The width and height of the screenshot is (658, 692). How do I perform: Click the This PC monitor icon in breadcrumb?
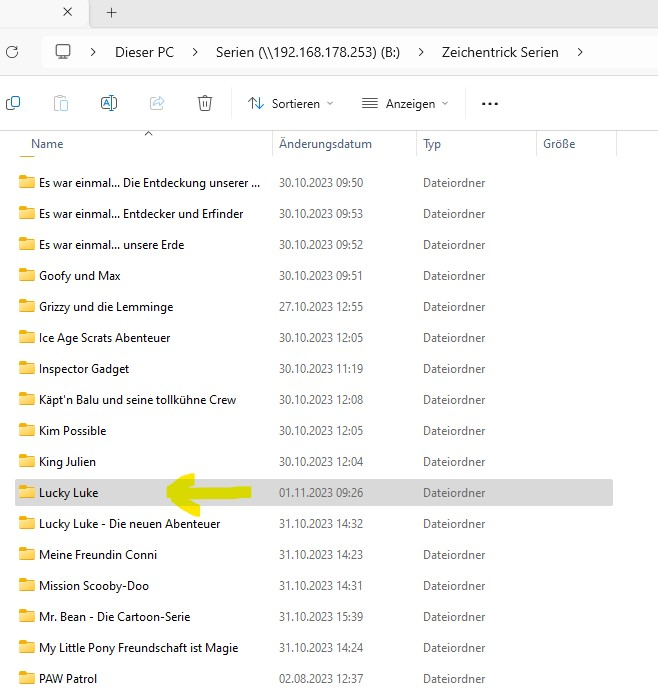[63, 52]
